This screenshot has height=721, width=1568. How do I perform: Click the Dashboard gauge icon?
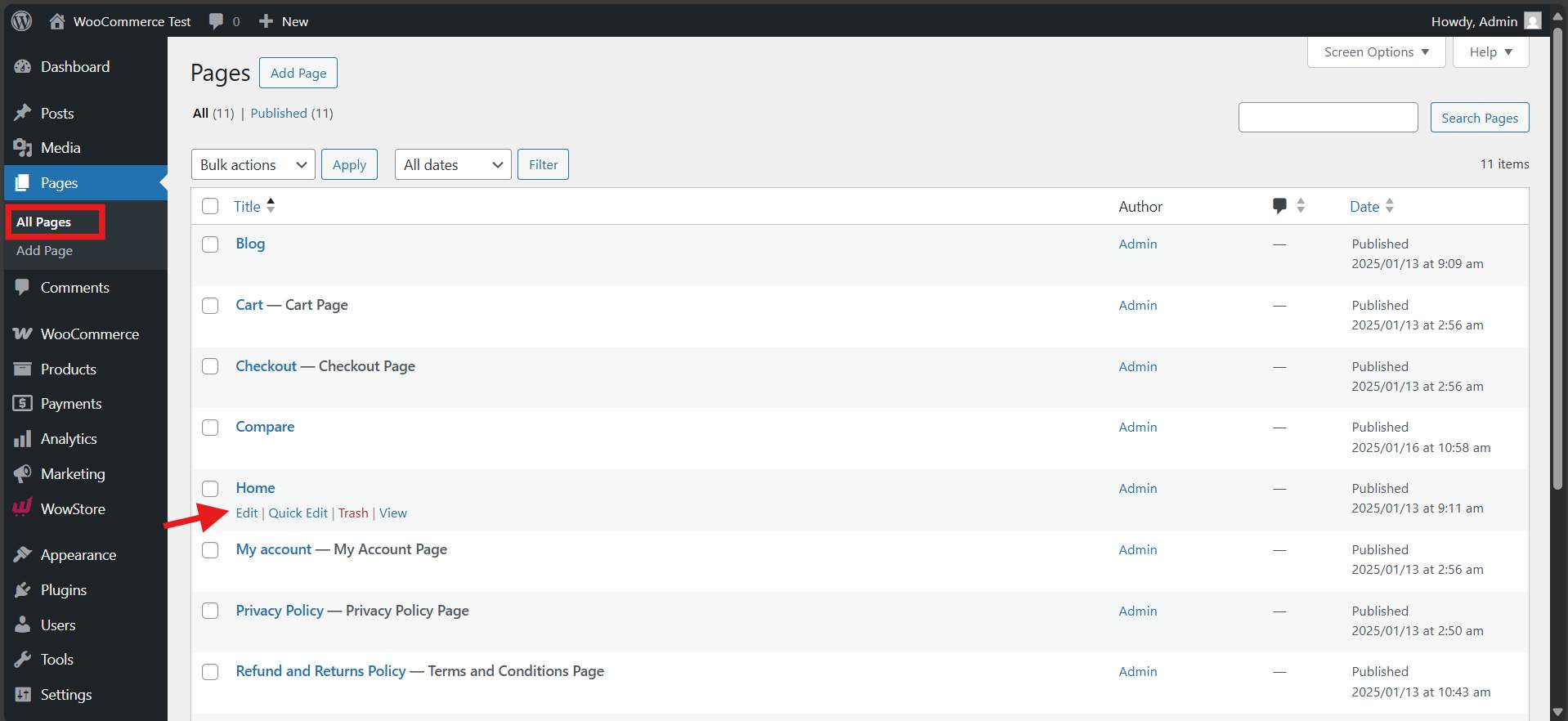(23, 67)
